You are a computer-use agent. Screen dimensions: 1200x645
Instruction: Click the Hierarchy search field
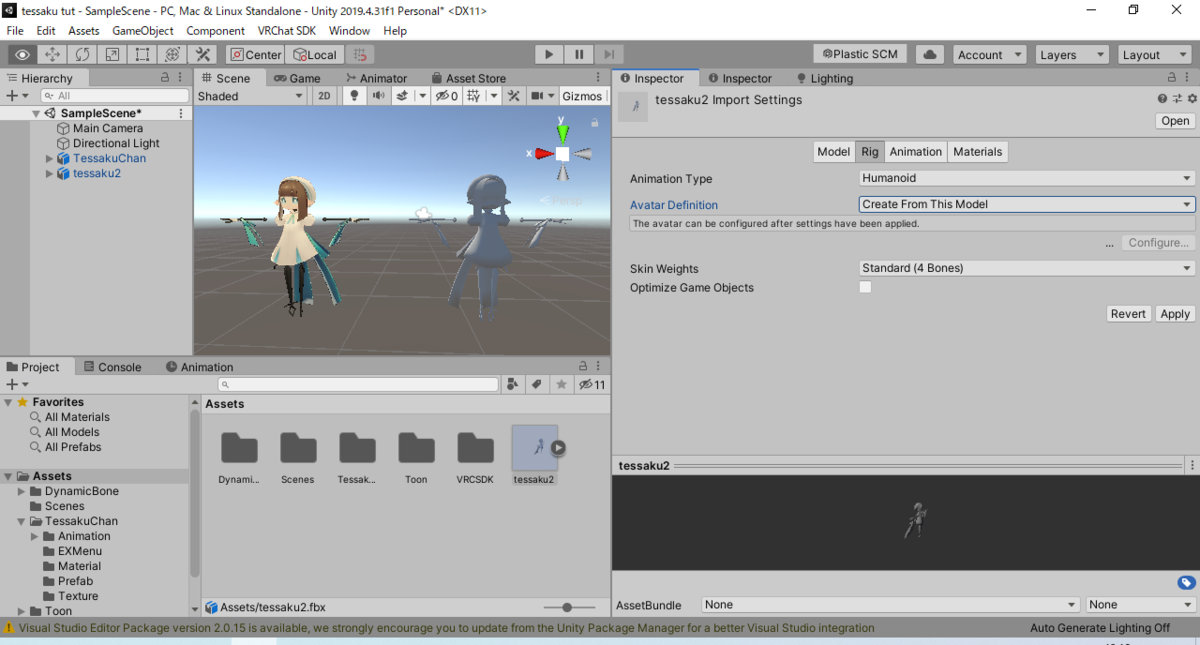114,96
